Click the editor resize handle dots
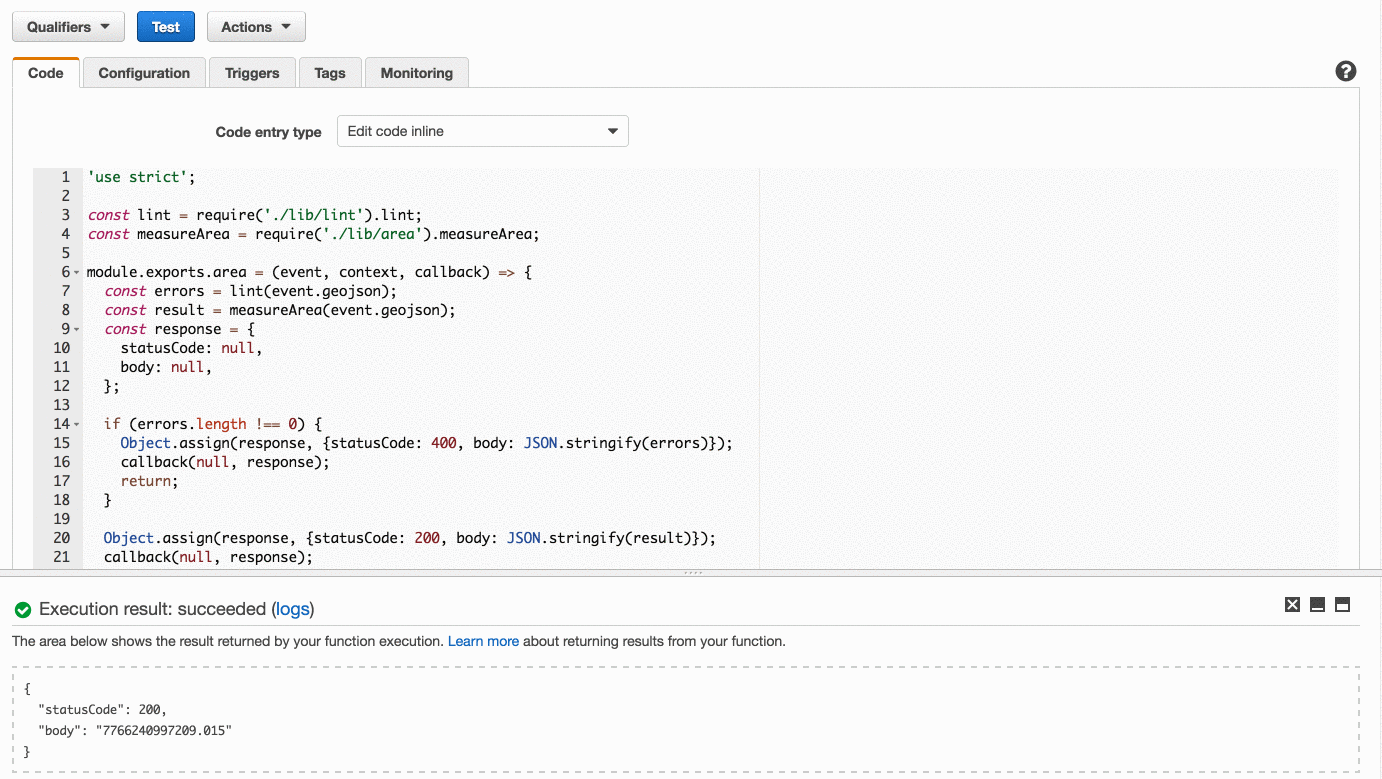The width and height of the screenshot is (1382, 779). pyautogui.click(x=694, y=572)
